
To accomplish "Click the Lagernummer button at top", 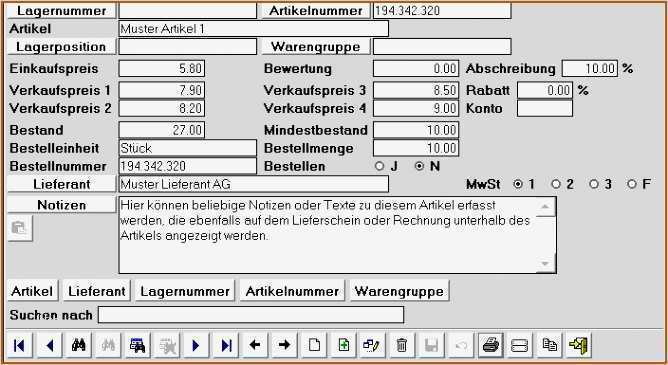I will tap(62, 11).
